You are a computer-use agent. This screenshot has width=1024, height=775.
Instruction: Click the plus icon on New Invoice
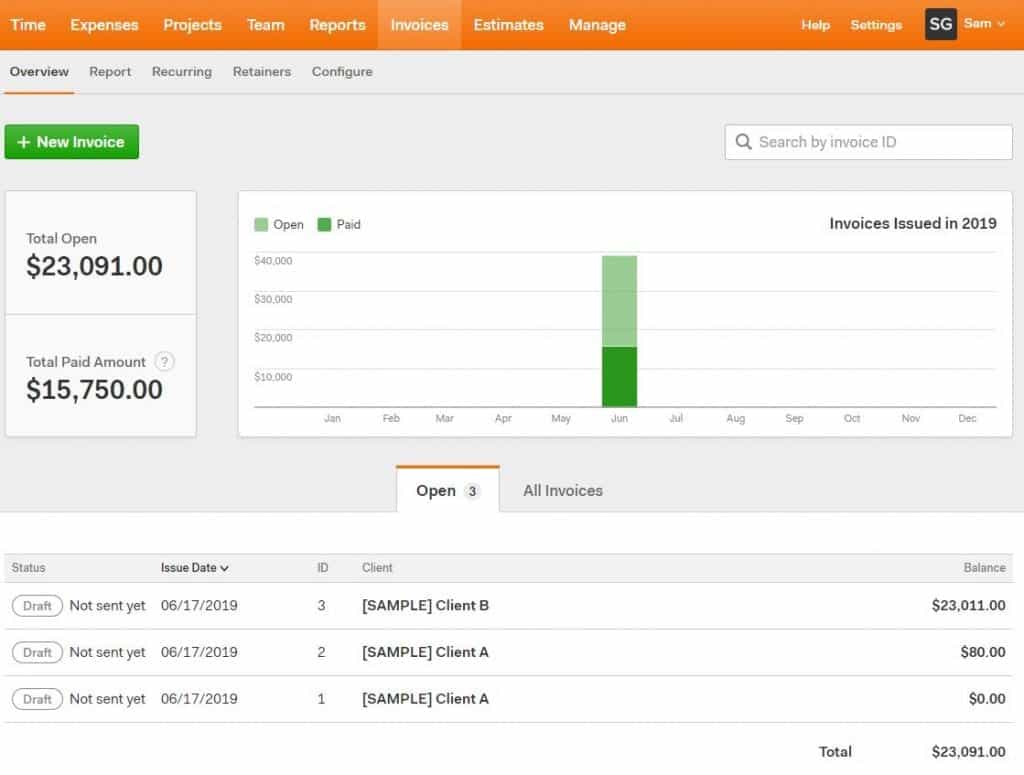pyautogui.click(x=22, y=141)
